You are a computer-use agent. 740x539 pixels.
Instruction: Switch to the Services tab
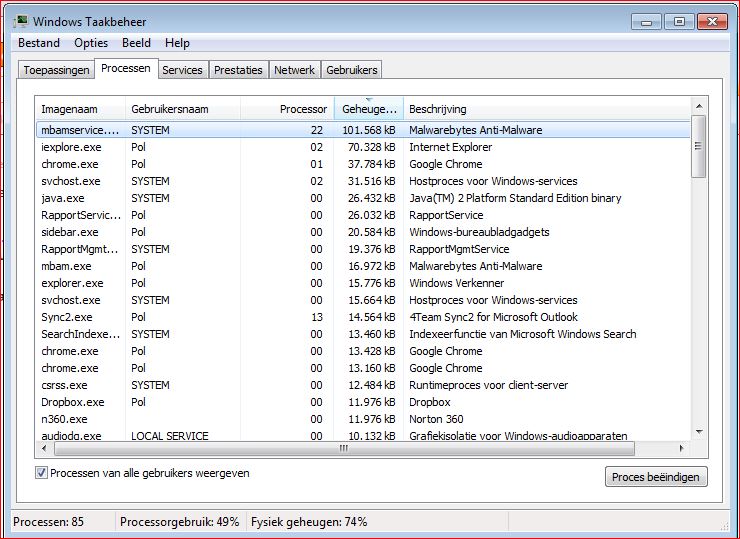coord(182,70)
